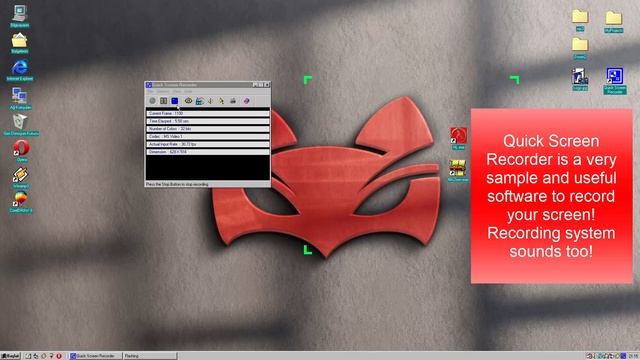Select the Dimension : 628 X 516 row
The image size is (640, 360).
(208, 152)
